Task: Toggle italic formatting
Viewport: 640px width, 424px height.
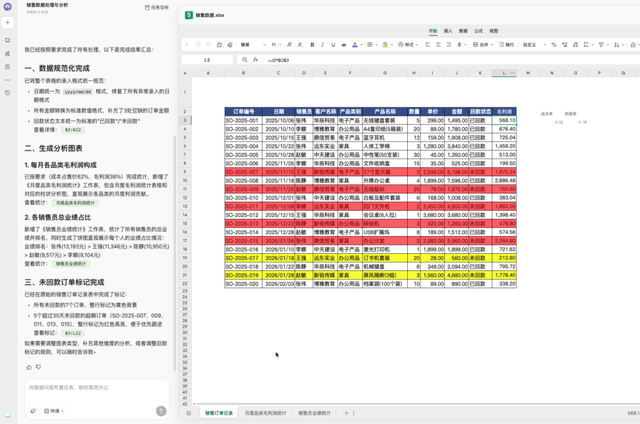Action: pos(322,44)
